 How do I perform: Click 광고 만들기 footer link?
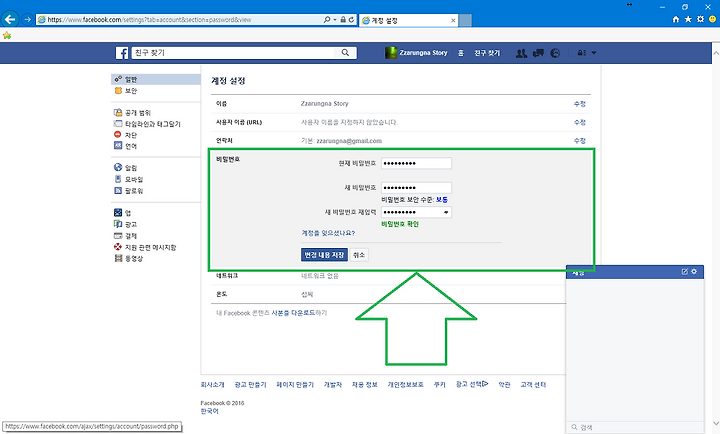coord(250,384)
